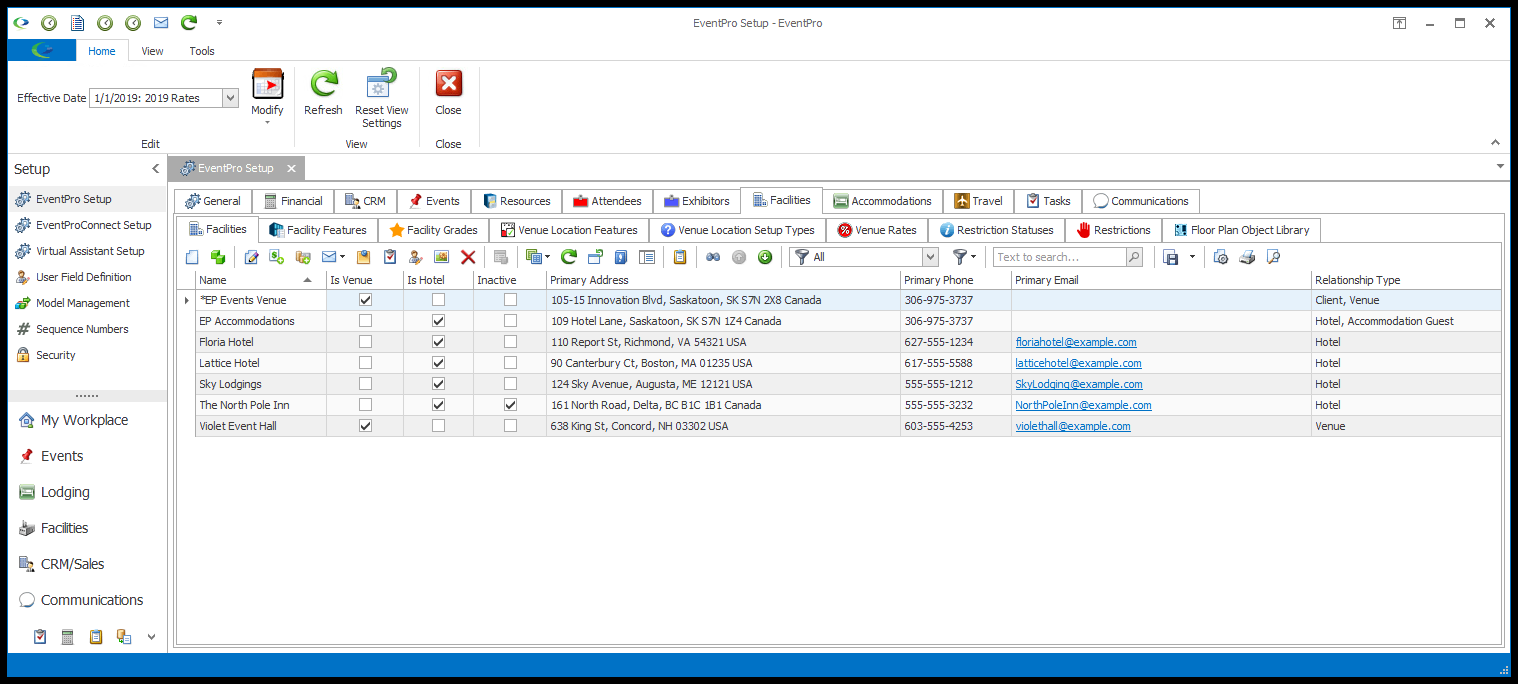Screen dimensions: 1518x684
Task: Toggle Is Hotel for Lattice Hotel
Action: tap(438, 363)
